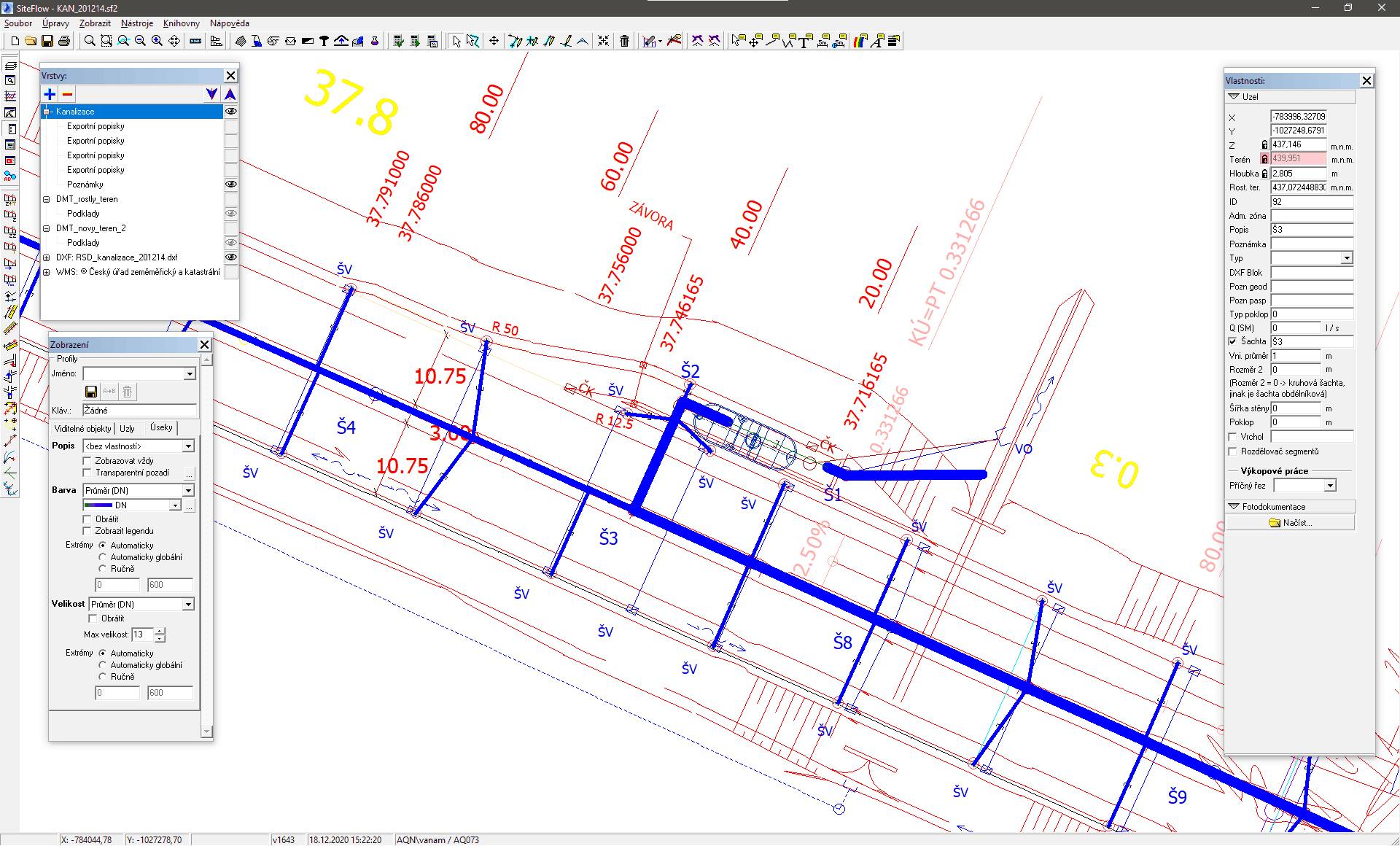Open the Nástroje menu
Screen dimensions: 1400x846
[137, 23]
